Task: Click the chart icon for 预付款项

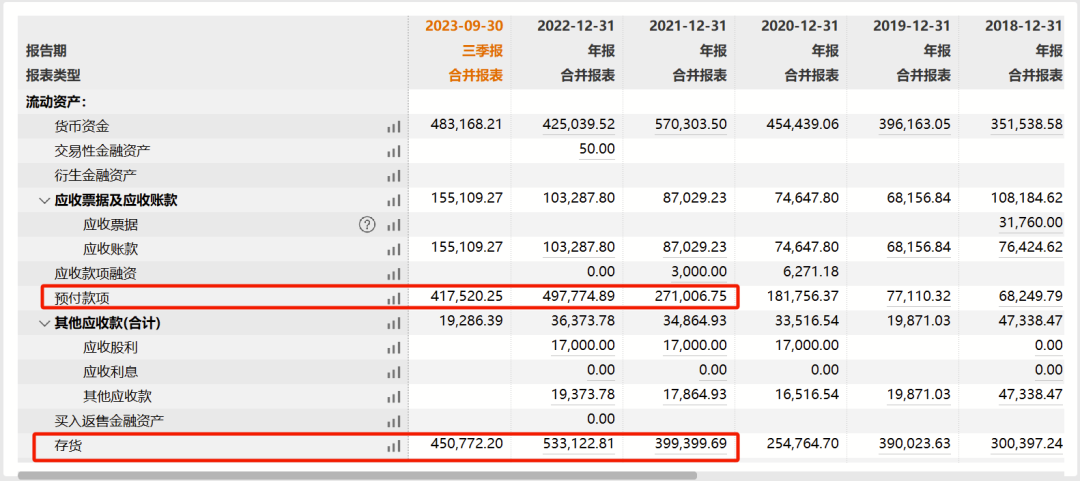Action: (x=394, y=298)
